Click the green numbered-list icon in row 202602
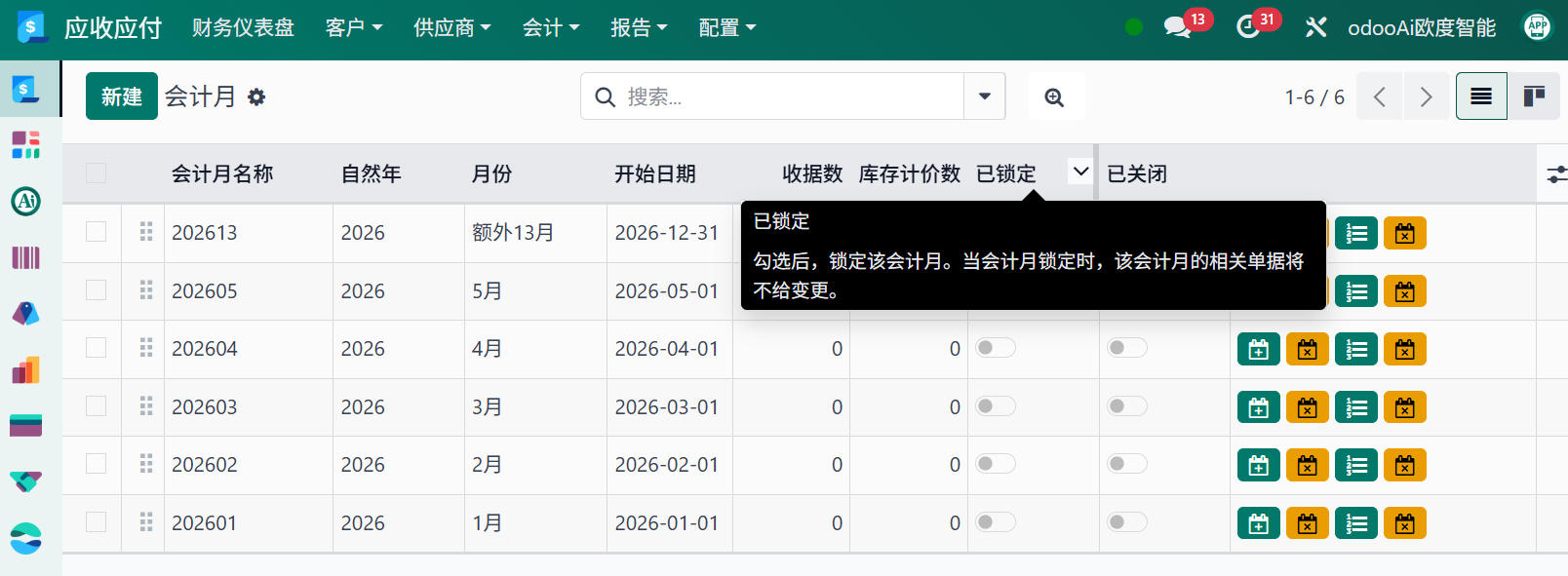Viewport: 1568px width, 576px height. click(x=1356, y=465)
